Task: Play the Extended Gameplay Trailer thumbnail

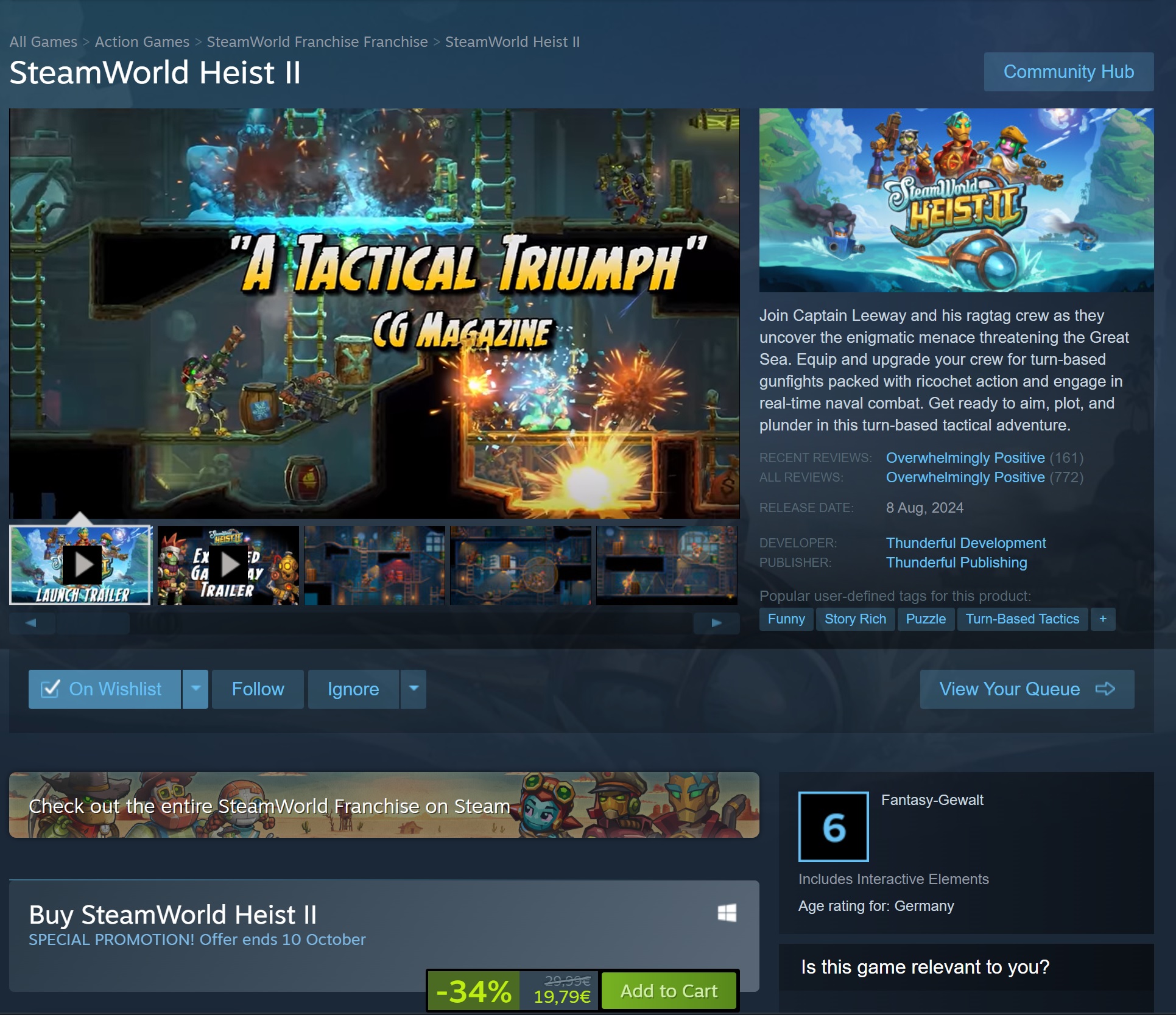Action: coord(228,565)
